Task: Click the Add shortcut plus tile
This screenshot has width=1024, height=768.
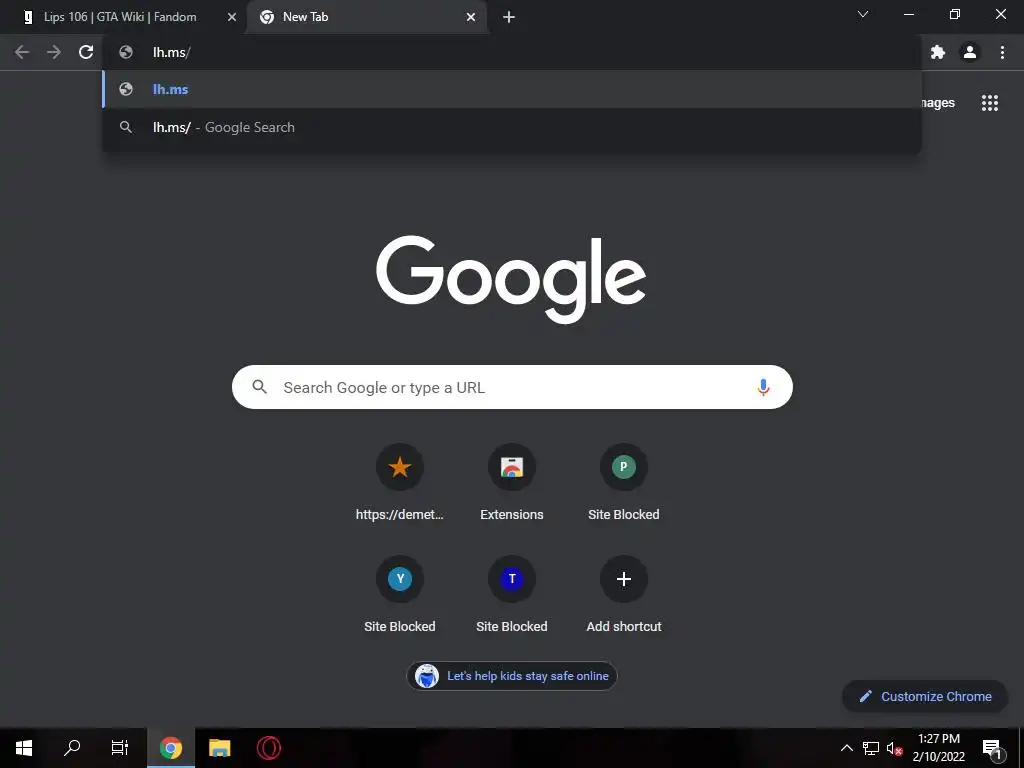Action: 624,595
